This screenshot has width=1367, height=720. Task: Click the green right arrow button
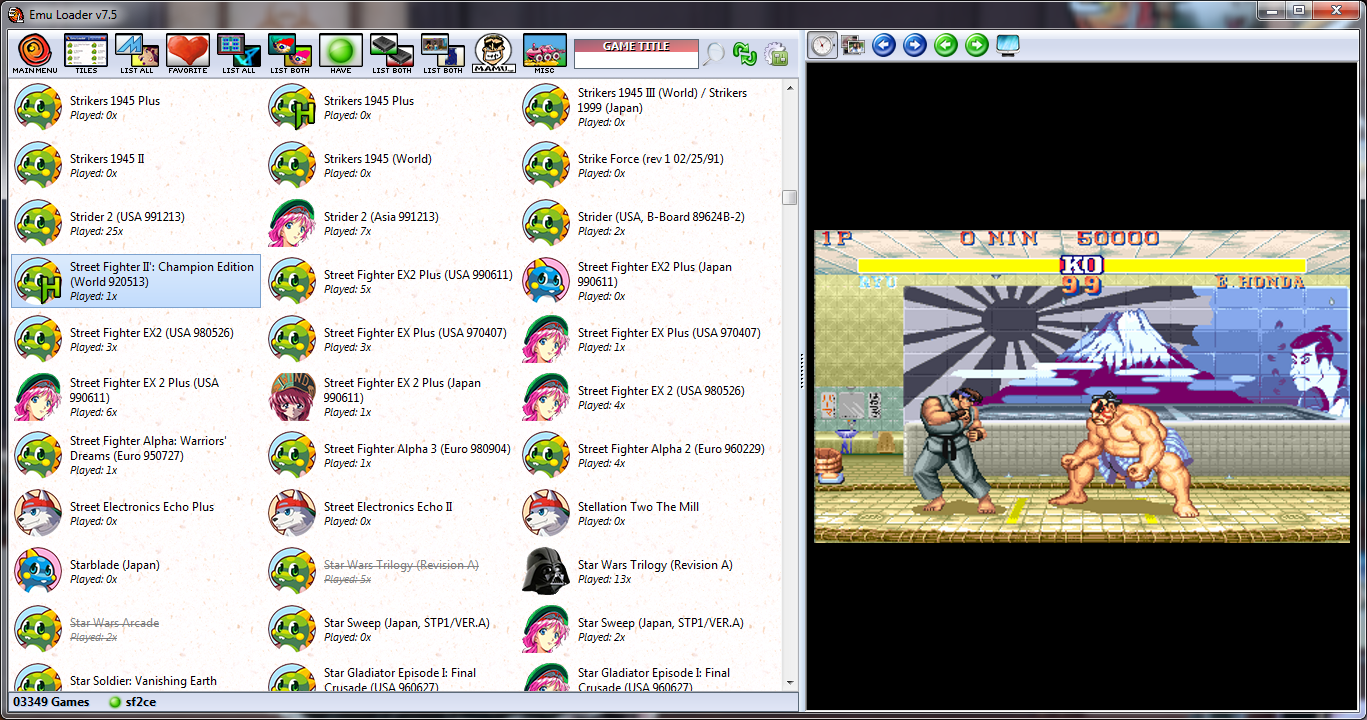click(977, 45)
